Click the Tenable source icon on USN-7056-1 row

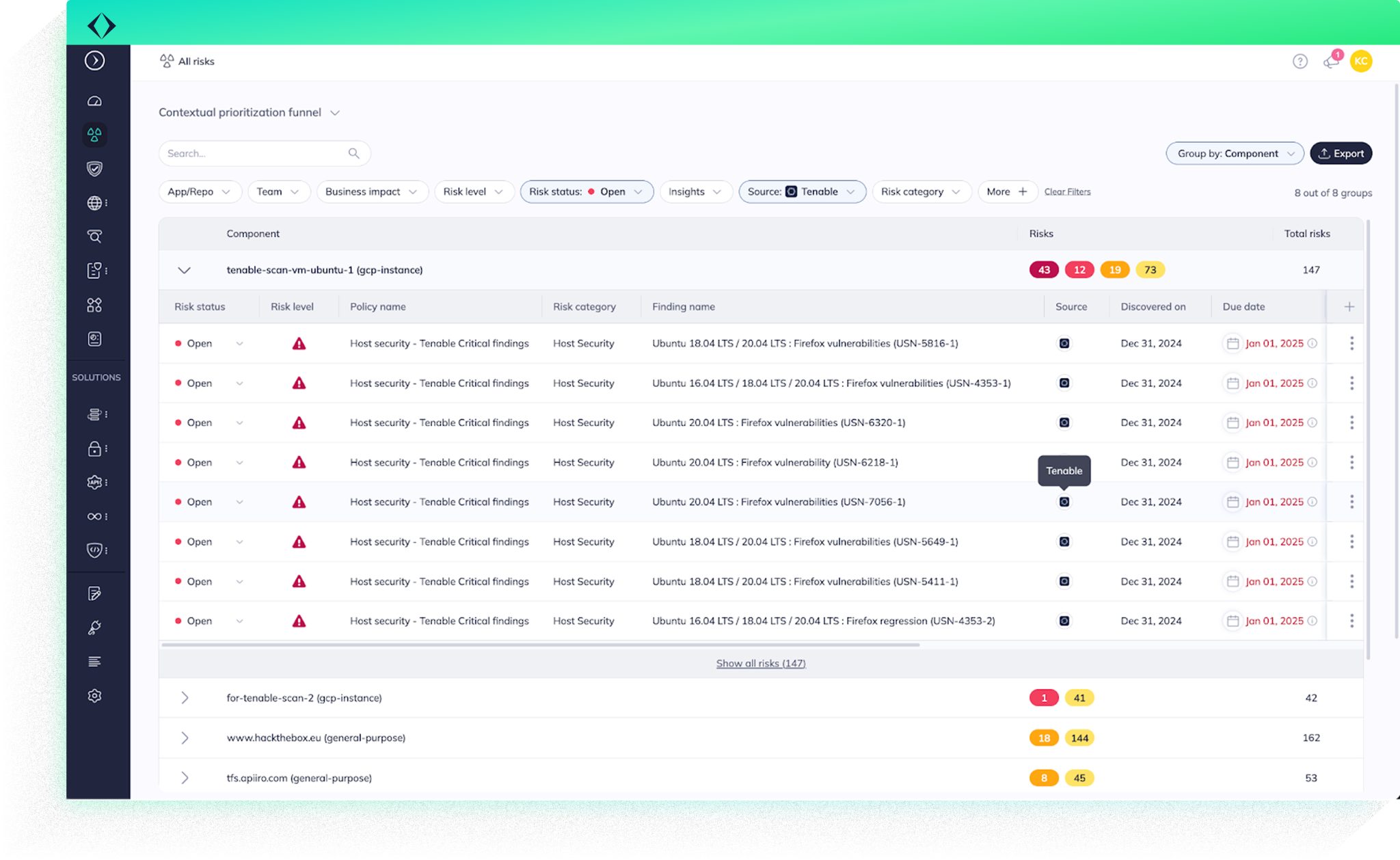[1064, 501]
